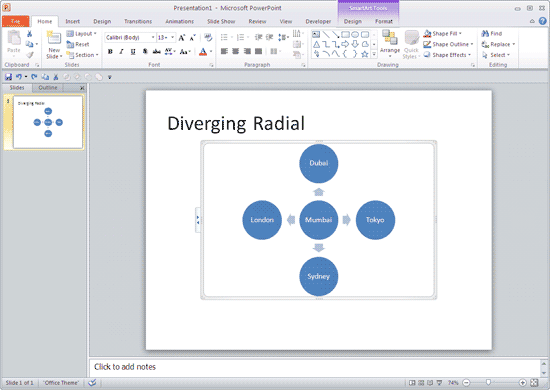
Task: Click Fit slide to current window icon
Action: pos(534,383)
